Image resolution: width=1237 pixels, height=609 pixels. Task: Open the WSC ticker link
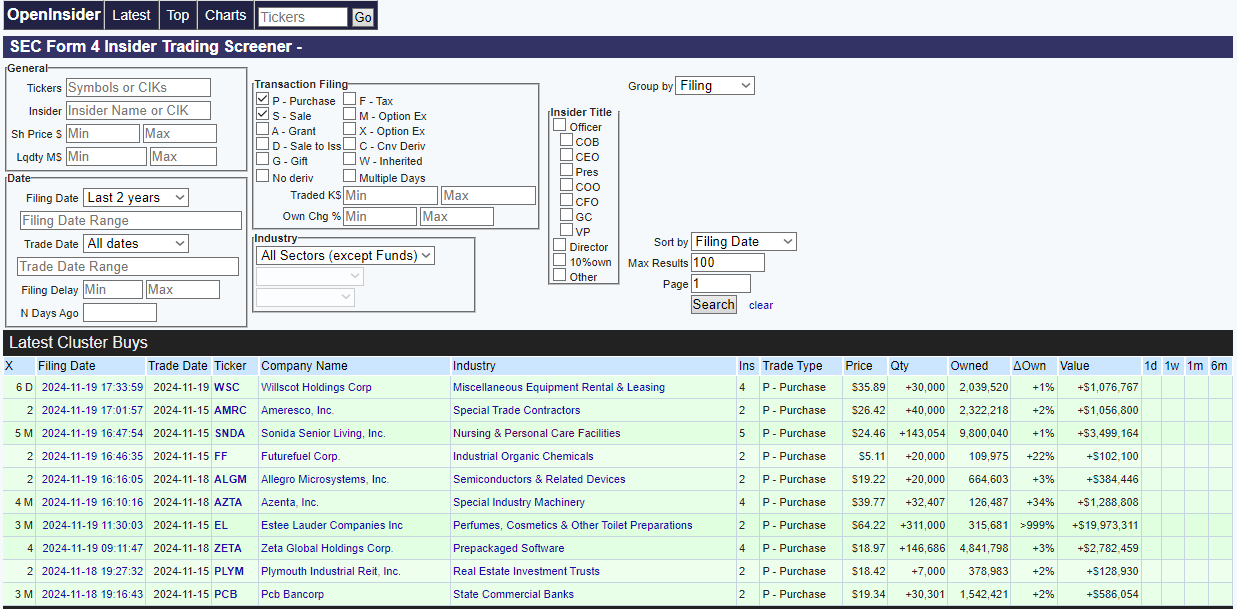(x=227, y=387)
